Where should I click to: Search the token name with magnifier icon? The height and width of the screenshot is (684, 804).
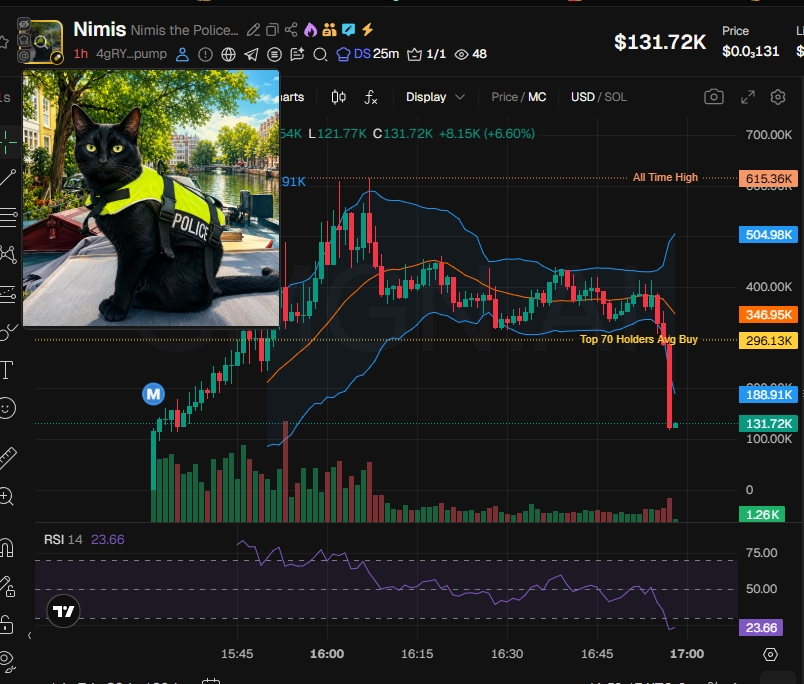click(320, 54)
